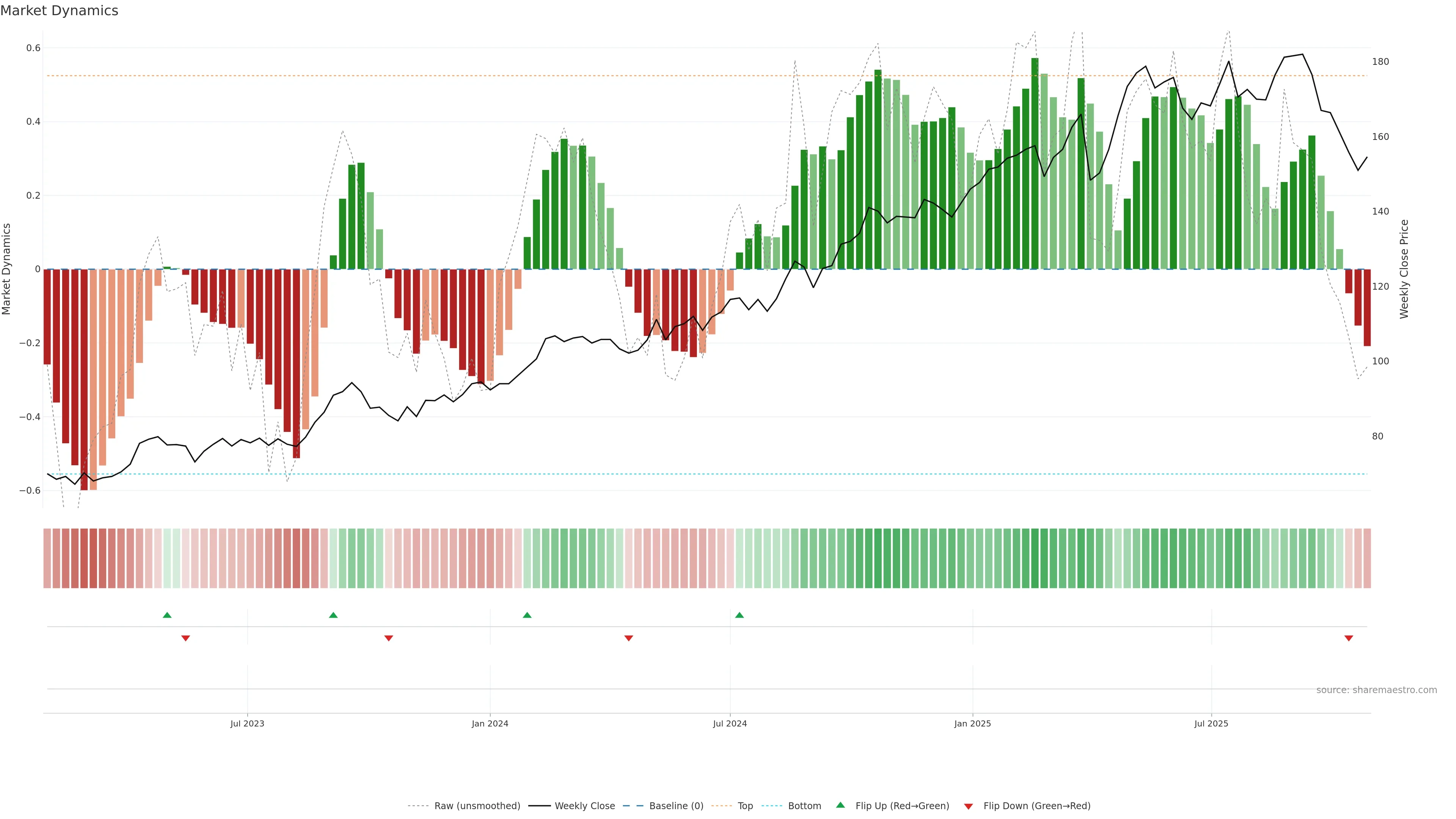Click the last red flip-down marker
The width and height of the screenshot is (1456, 819).
click(1349, 638)
